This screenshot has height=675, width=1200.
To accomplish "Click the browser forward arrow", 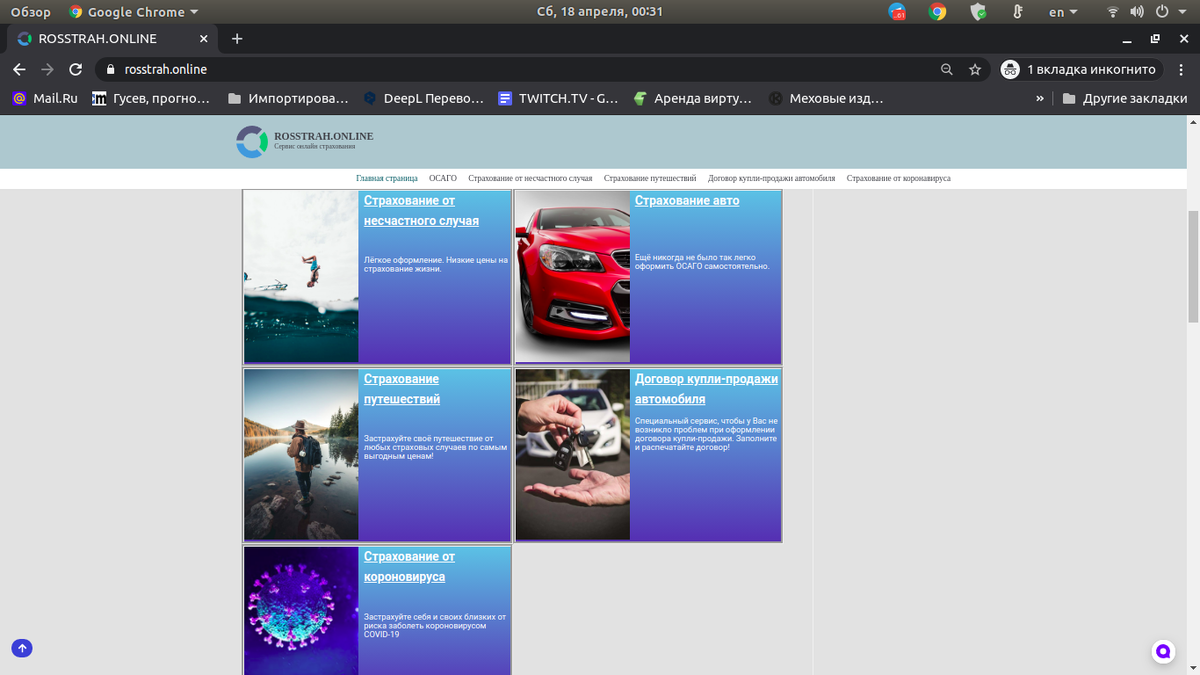I will (x=47, y=70).
